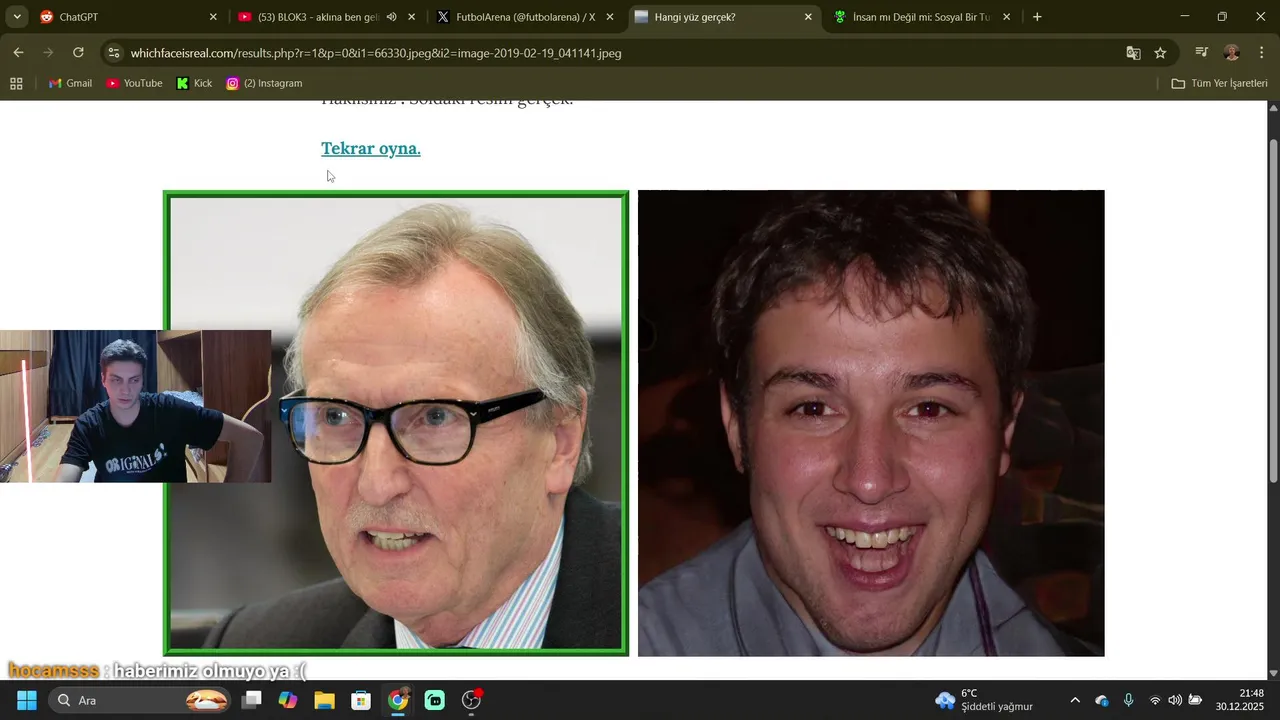This screenshot has width=1280, height=720.
Task: Open the Chrome apps grid shortcut
Action: pos(16,83)
